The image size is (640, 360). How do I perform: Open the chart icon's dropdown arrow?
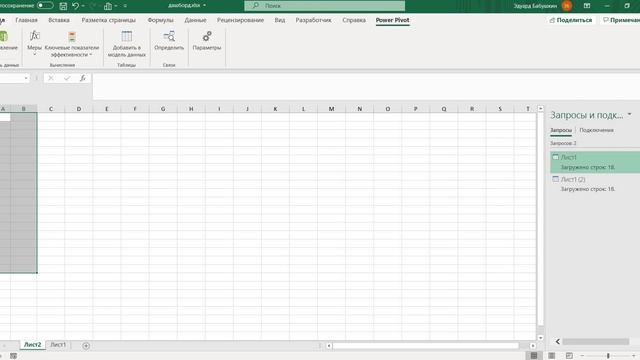116,6
